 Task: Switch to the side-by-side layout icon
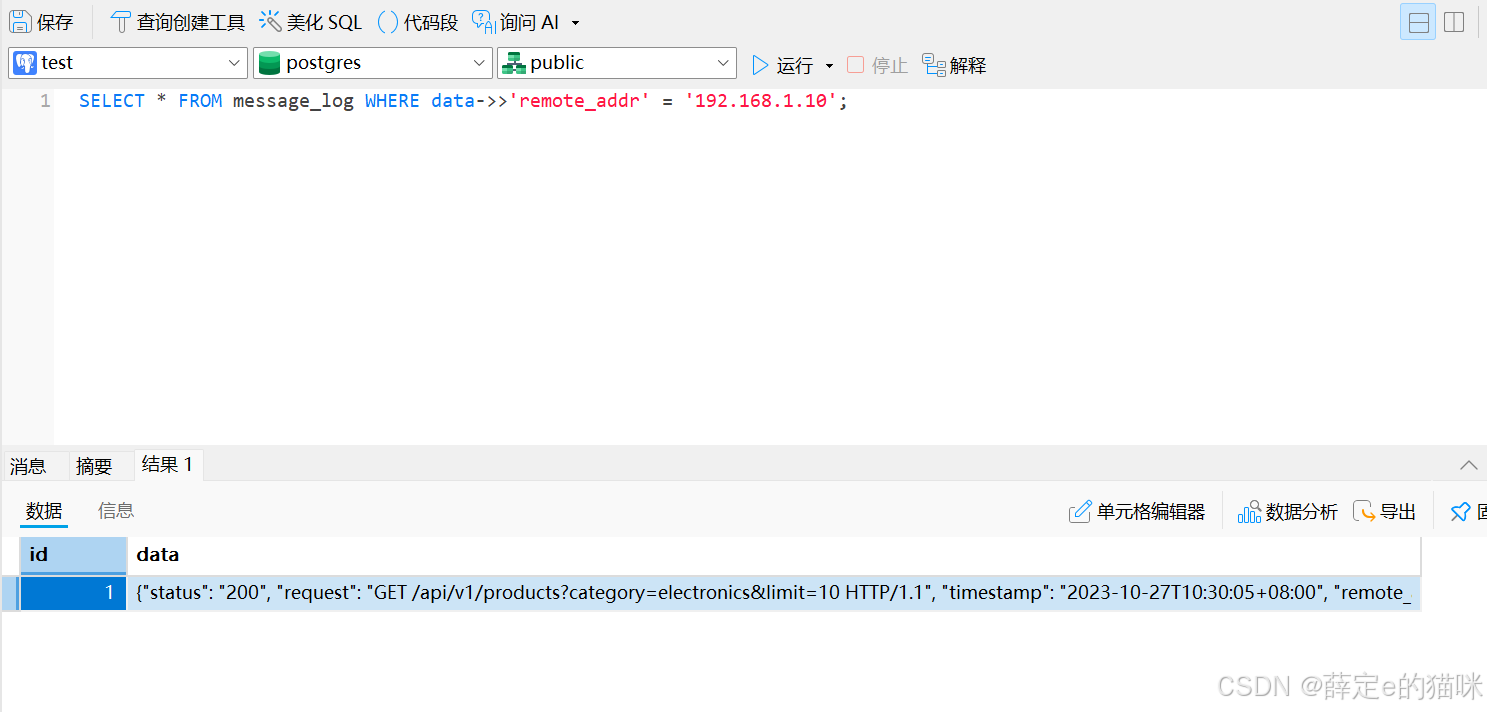1454,22
